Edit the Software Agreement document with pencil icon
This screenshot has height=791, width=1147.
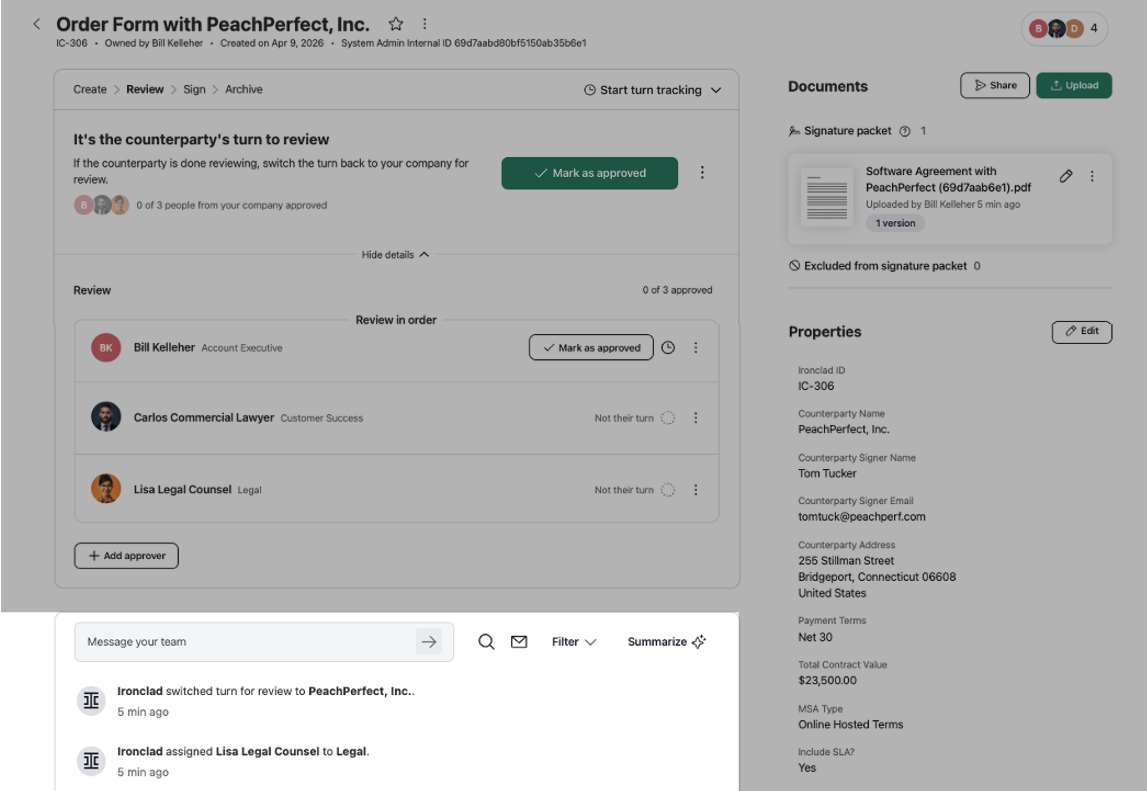coord(1066,176)
